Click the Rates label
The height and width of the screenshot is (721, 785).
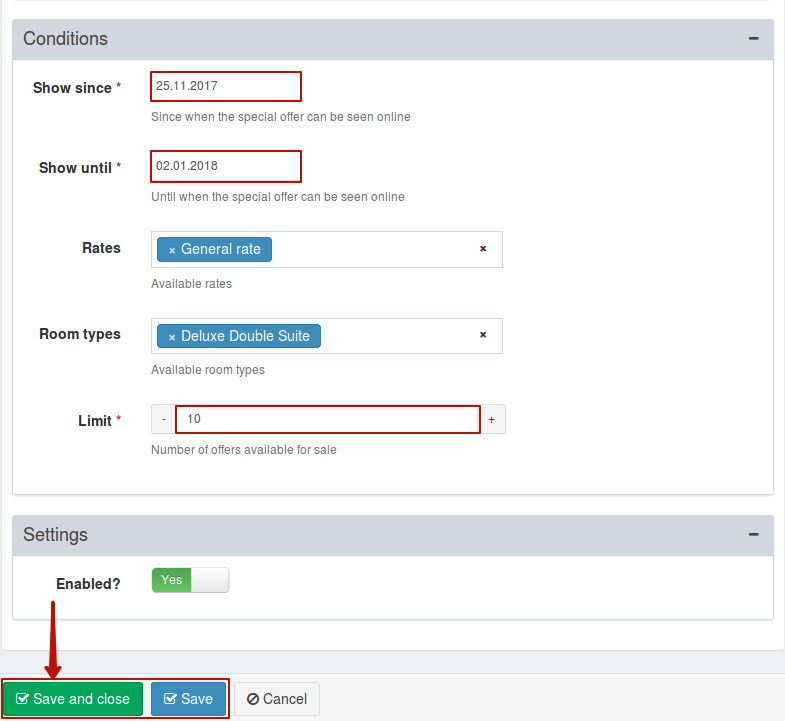pos(101,248)
